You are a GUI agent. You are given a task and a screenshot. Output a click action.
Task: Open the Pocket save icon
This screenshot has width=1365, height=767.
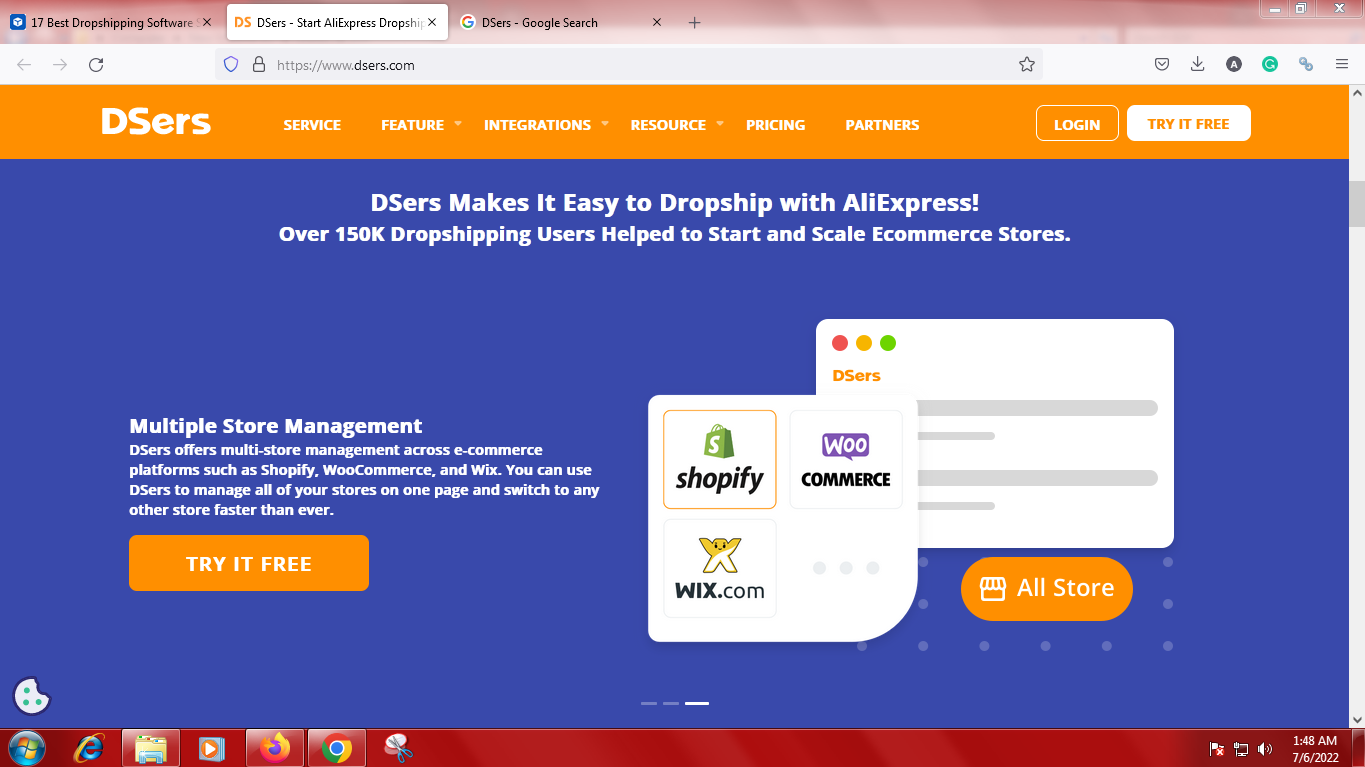click(x=1162, y=64)
